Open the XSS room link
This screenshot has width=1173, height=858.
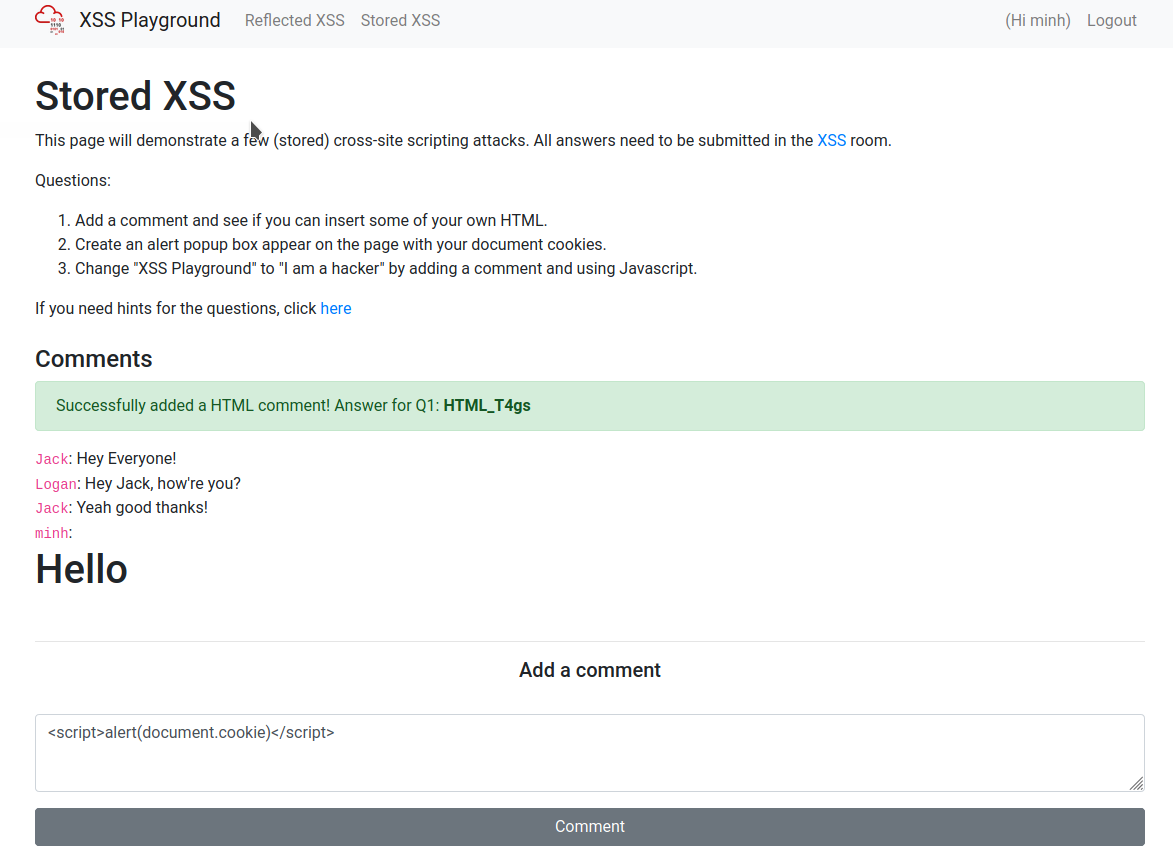point(831,140)
